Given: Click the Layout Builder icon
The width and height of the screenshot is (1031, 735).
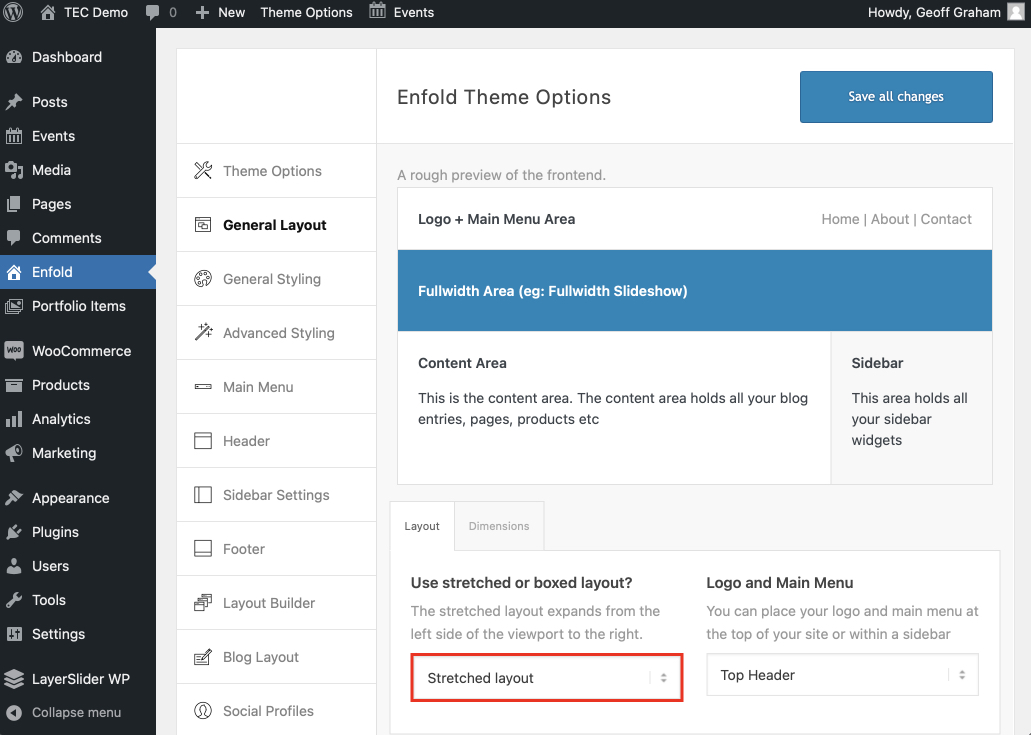Looking at the screenshot, I should pos(203,603).
